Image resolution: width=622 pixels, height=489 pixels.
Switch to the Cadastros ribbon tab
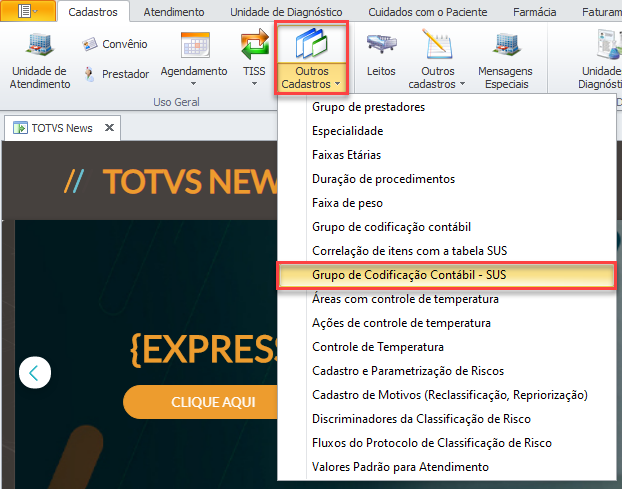pos(93,12)
